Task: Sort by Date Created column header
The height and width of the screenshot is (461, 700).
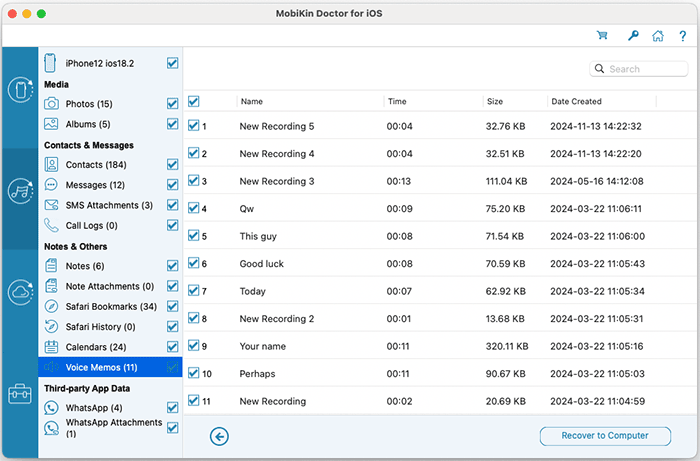Action: 576,101
